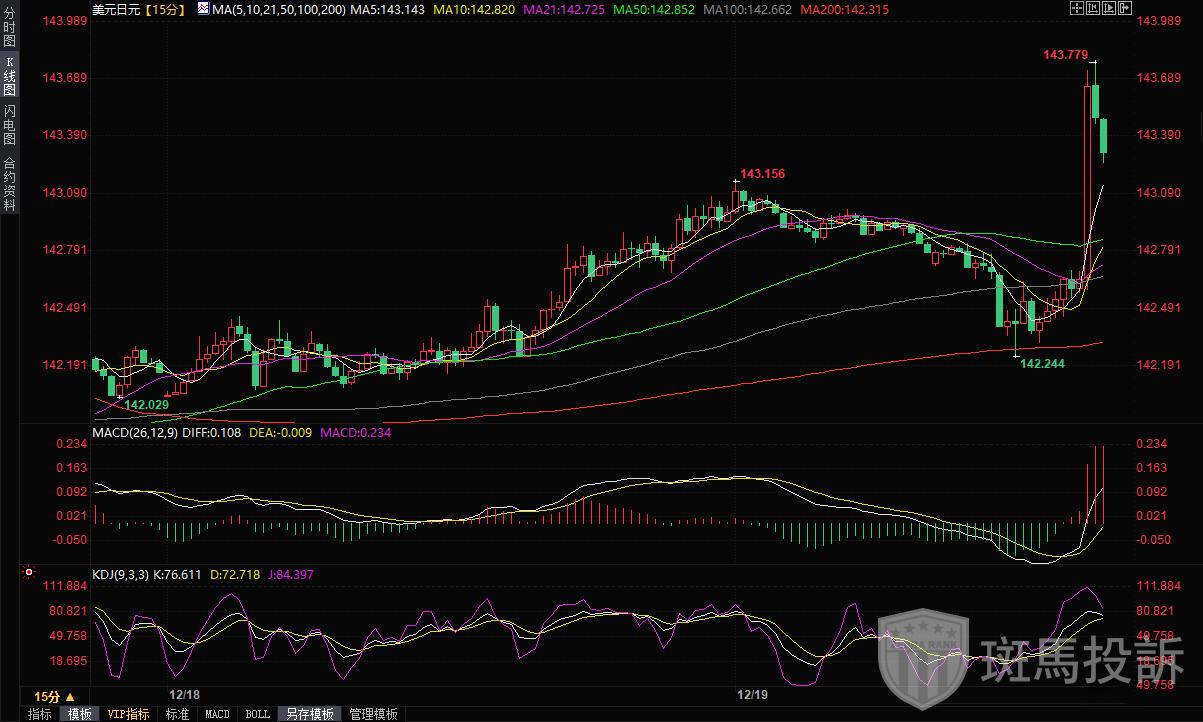
Task: Apply the 标准 template
Action: (177, 714)
